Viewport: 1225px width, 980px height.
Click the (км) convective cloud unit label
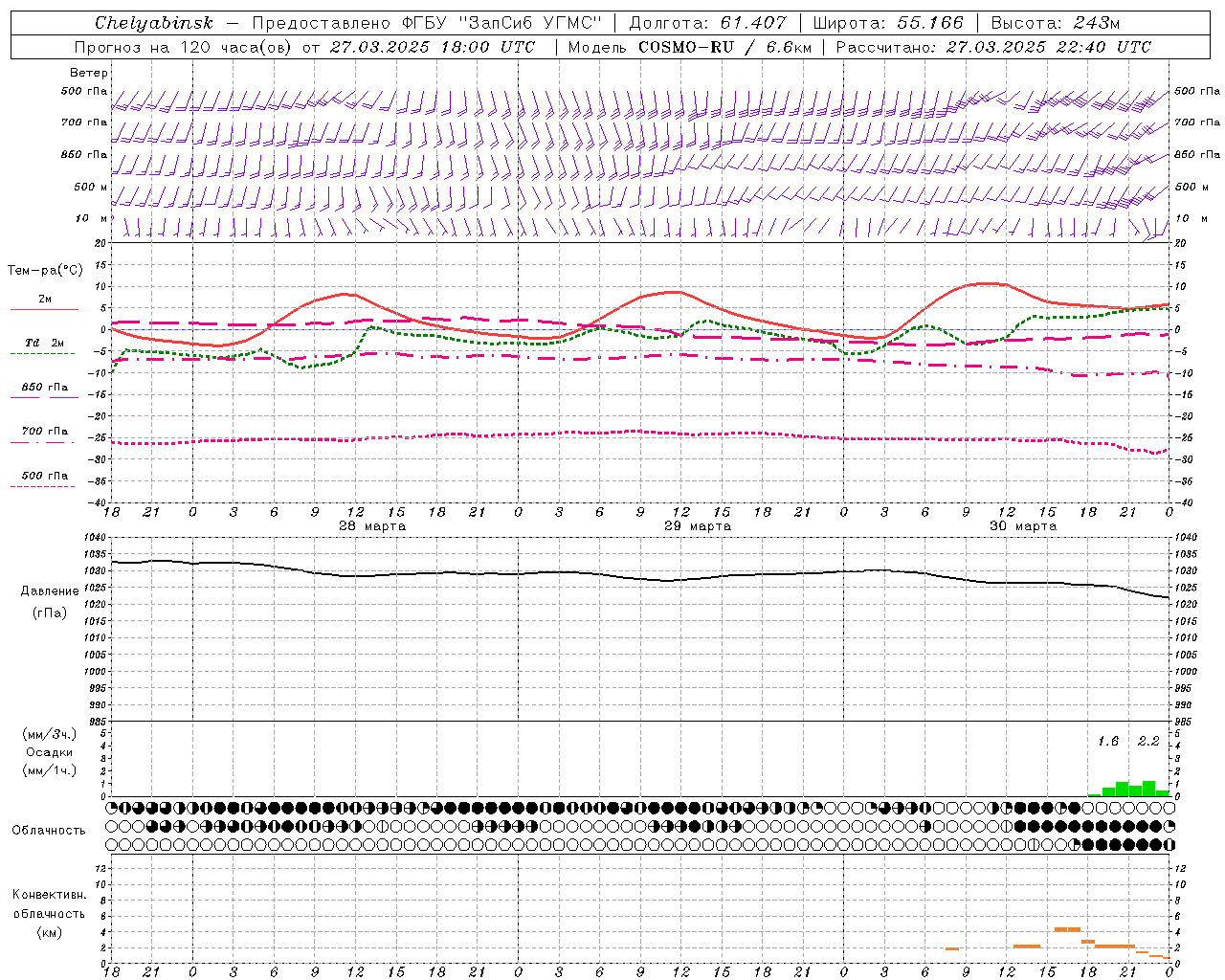pyautogui.click(x=49, y=932)
